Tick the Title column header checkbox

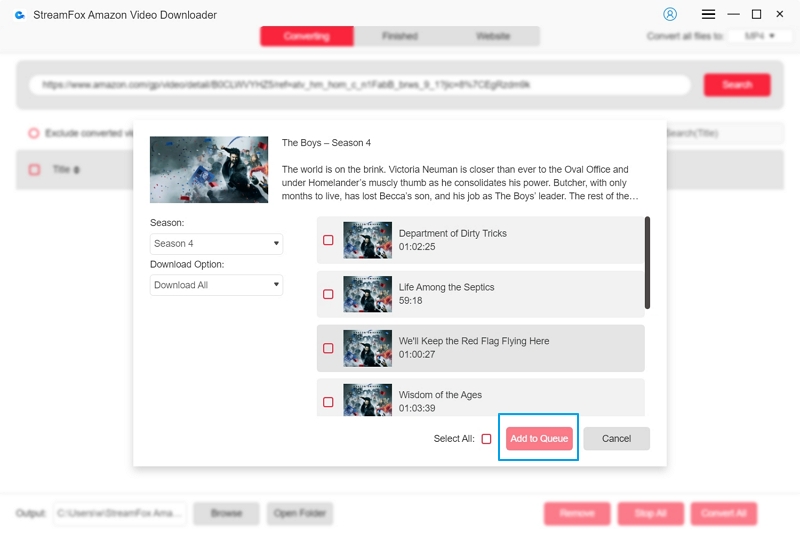tap(34, 169)
